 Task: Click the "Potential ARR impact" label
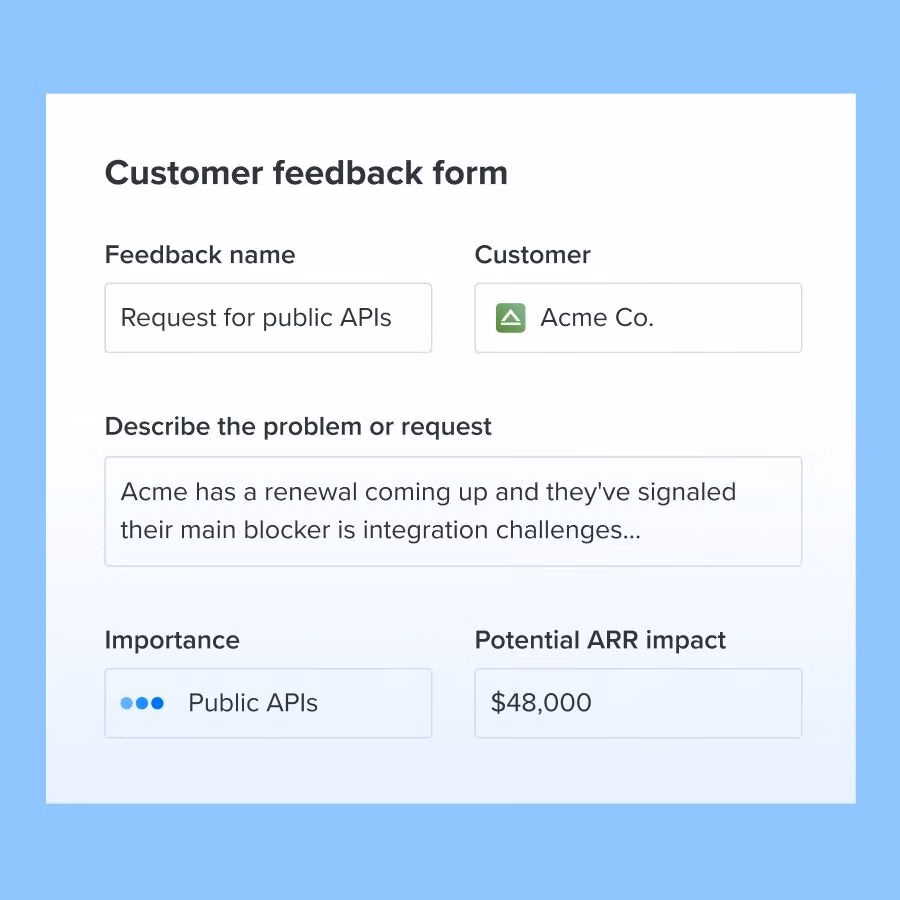[x=600, y=640]
